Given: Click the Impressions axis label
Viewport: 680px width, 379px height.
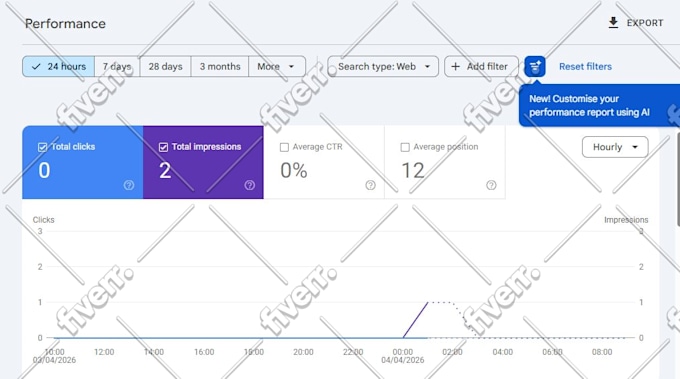Looking at the screenshot, I should (626, 220).
